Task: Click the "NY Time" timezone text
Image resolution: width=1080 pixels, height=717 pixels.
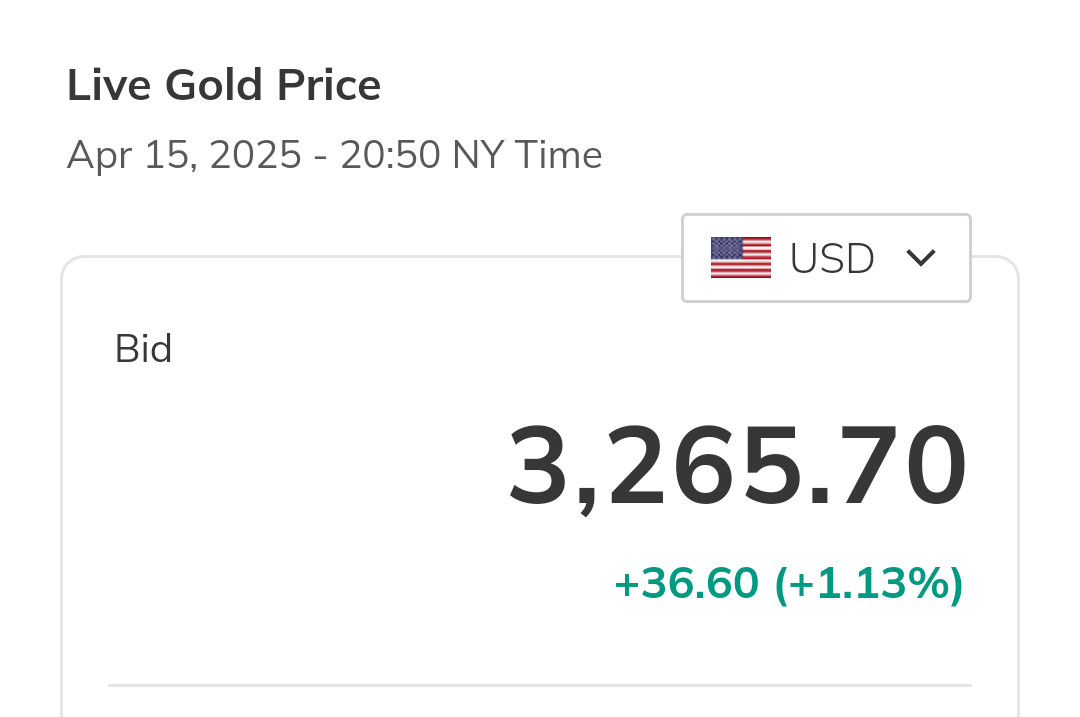Action: (527, 156)
